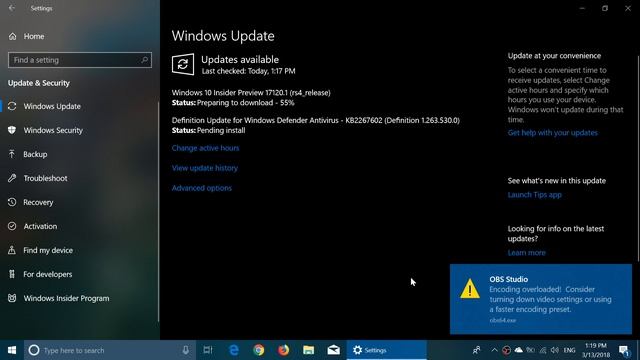Click the Updates available refresh icon

point(183,64)
